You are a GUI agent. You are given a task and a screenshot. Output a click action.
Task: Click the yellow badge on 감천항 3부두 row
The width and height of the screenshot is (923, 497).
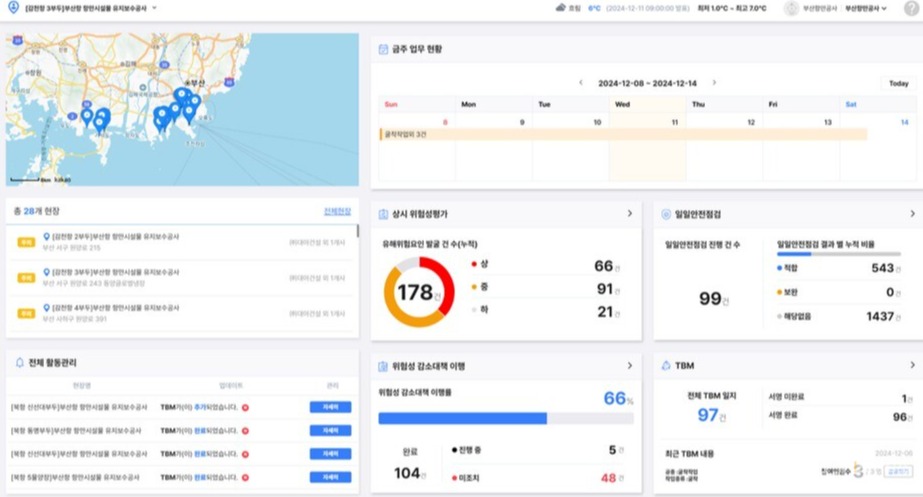coord(26,278)
